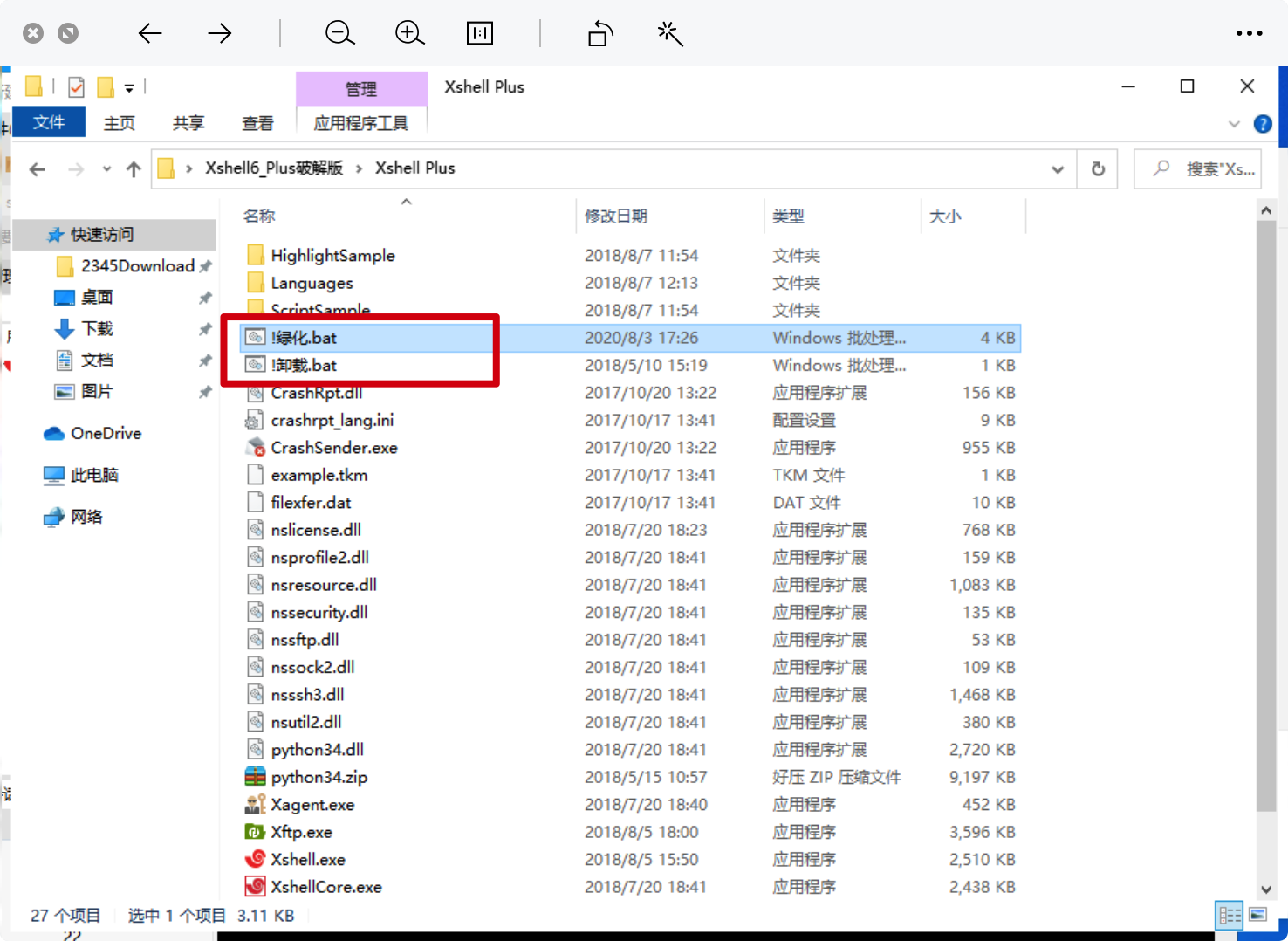Sort by the 名称 column header
Image resolution: width=1288 pixels, height=941 pixels.
259,216
